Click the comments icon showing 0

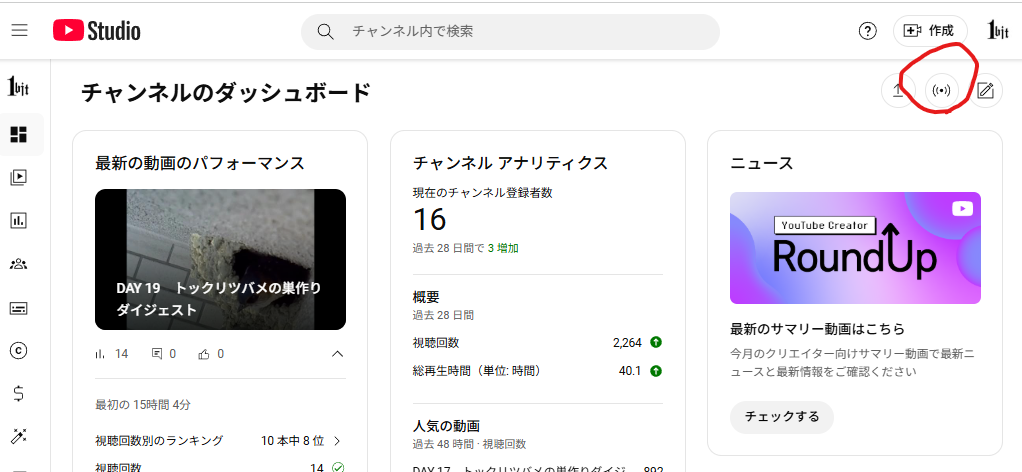(x=156, y=354)
